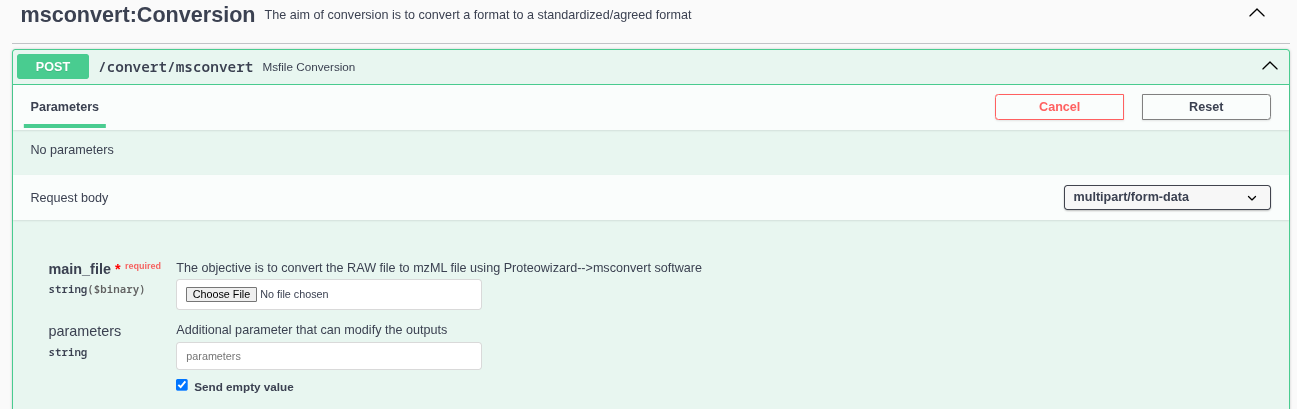Collapse the msconvert:Conversion section chevron

coord(1257,13)
